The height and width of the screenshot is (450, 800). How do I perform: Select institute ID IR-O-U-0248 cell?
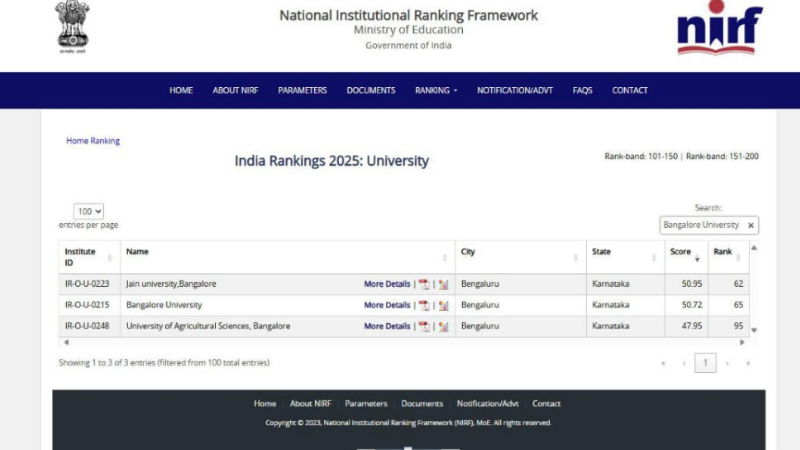pos(87,326)
